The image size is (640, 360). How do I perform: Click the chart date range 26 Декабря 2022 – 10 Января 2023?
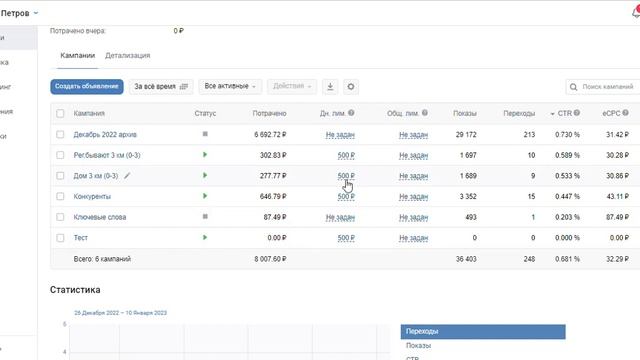pos(120,313)
